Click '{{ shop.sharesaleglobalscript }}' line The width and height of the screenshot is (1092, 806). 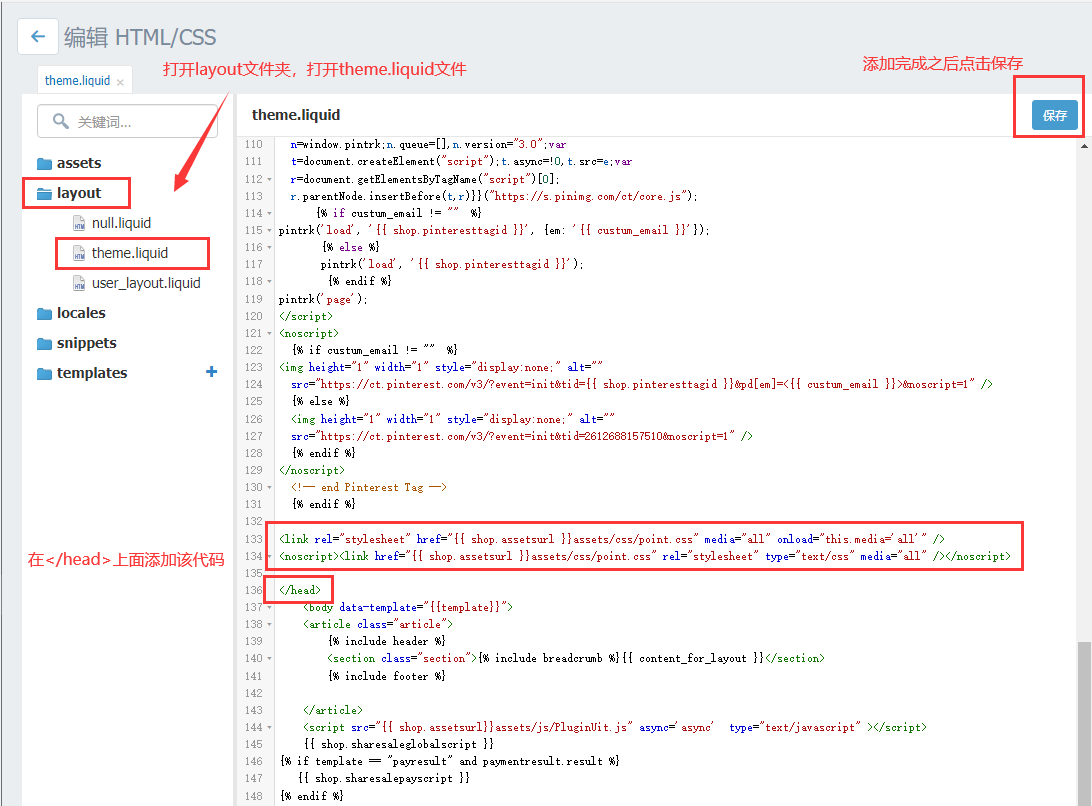(398, 744)
